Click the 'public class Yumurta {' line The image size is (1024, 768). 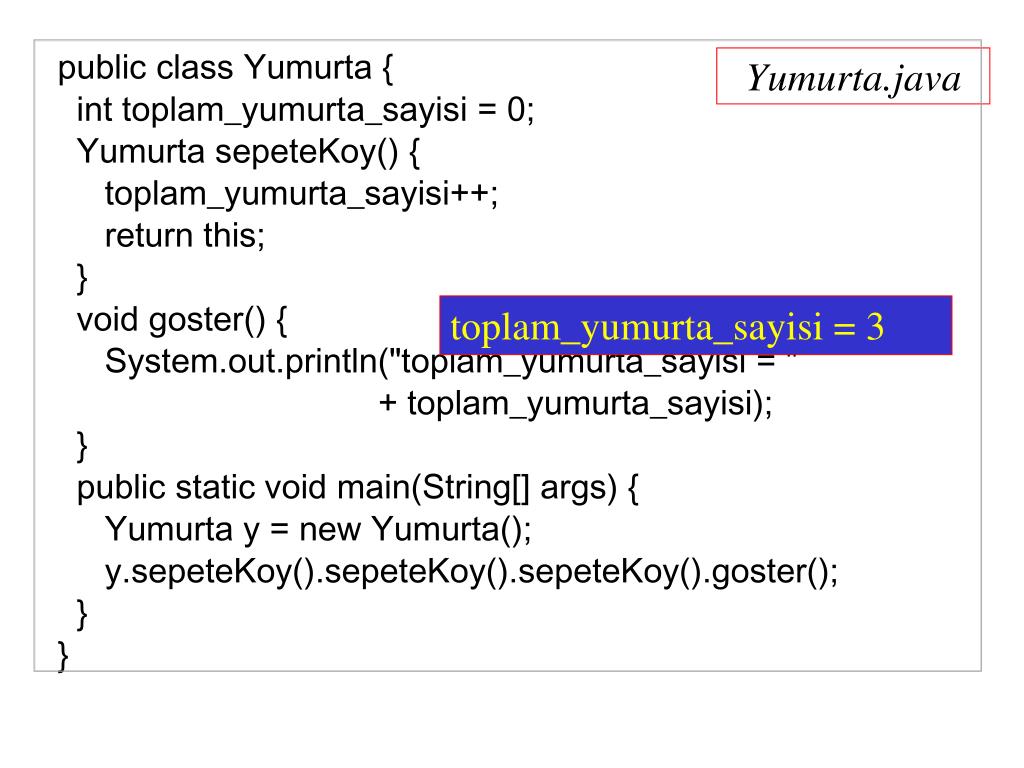coord(225,68)
